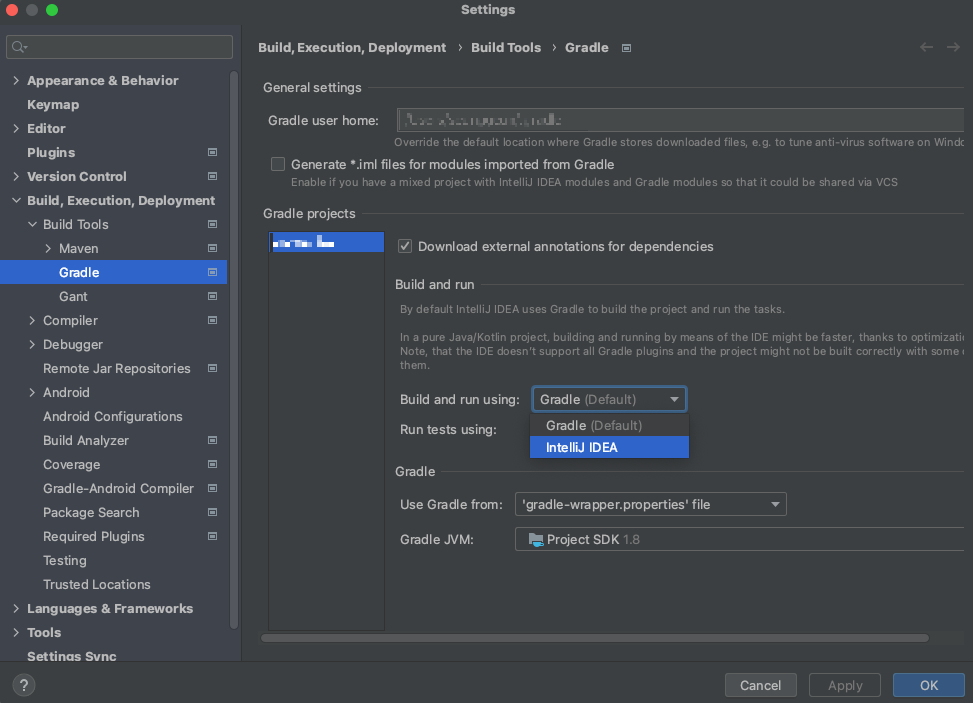Click the project-level icon beside Remote Jar Repositories
Viewport: 973px width, 703px height.
click(212, 368)
